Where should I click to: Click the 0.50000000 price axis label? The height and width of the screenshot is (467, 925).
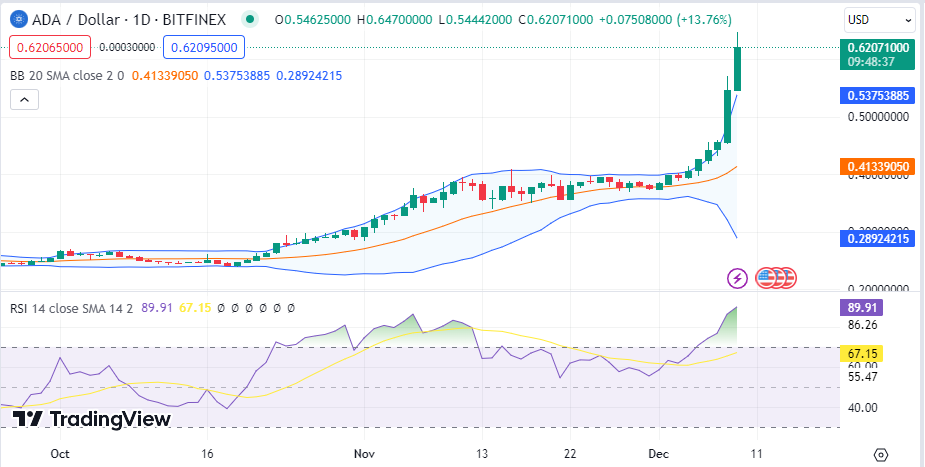[878, 117]
